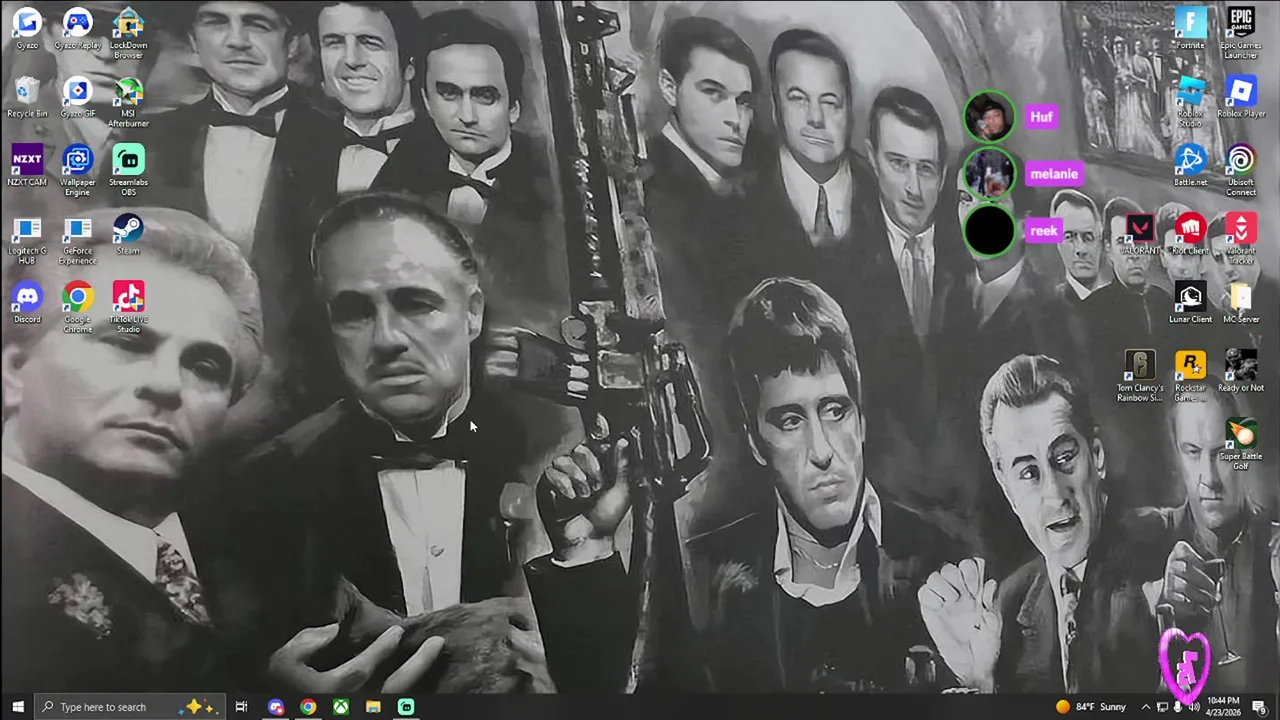Launch TikTok LIVE Studio from the desktop

point(128,307)
